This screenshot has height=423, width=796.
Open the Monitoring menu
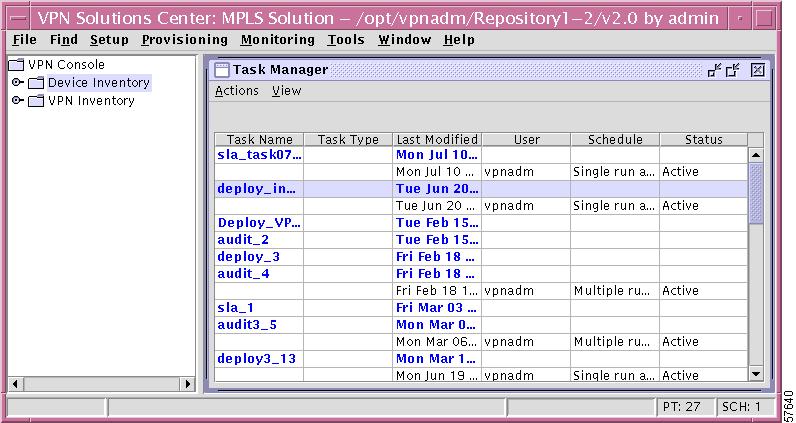pyautogui.click(x=277, y=40)
